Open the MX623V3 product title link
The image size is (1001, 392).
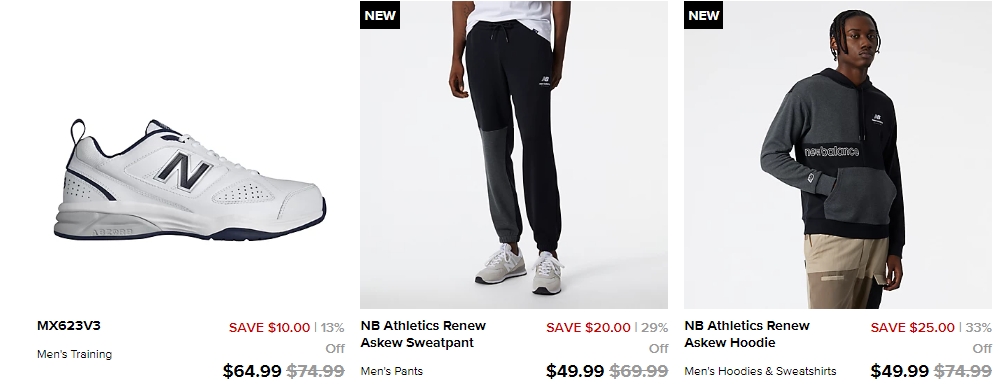(x=69, y=326)
